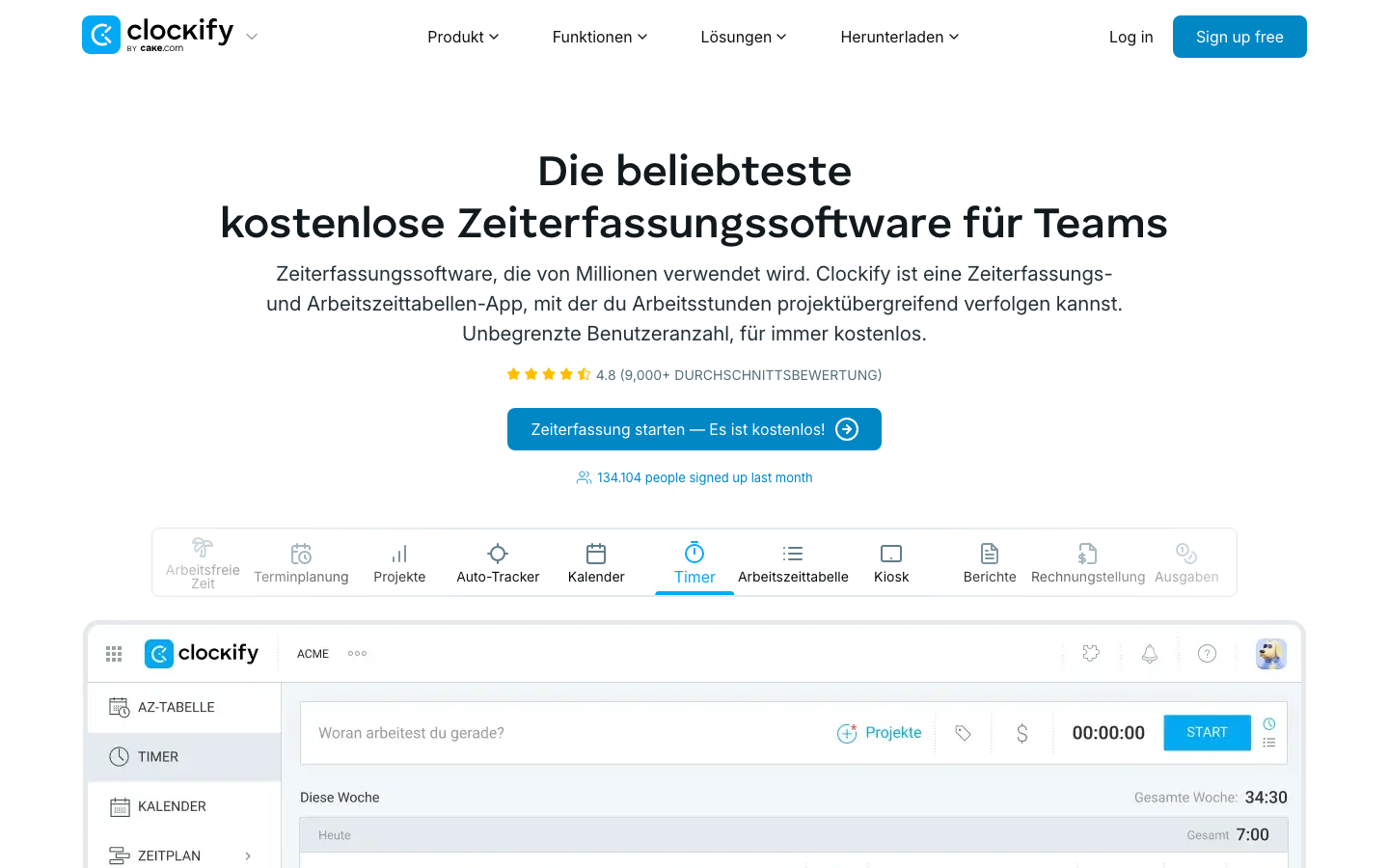Screen dimensions: 1389x868
Task: Toggle the billable dollar sign icon
Action: tap(1022, 733)
